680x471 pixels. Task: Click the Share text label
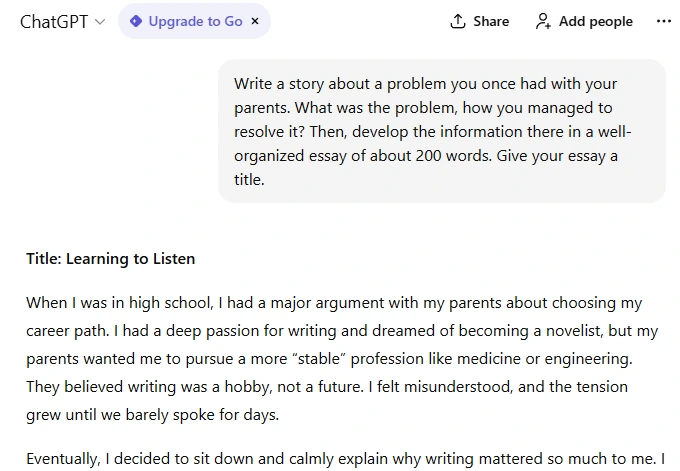click(491, 21)
